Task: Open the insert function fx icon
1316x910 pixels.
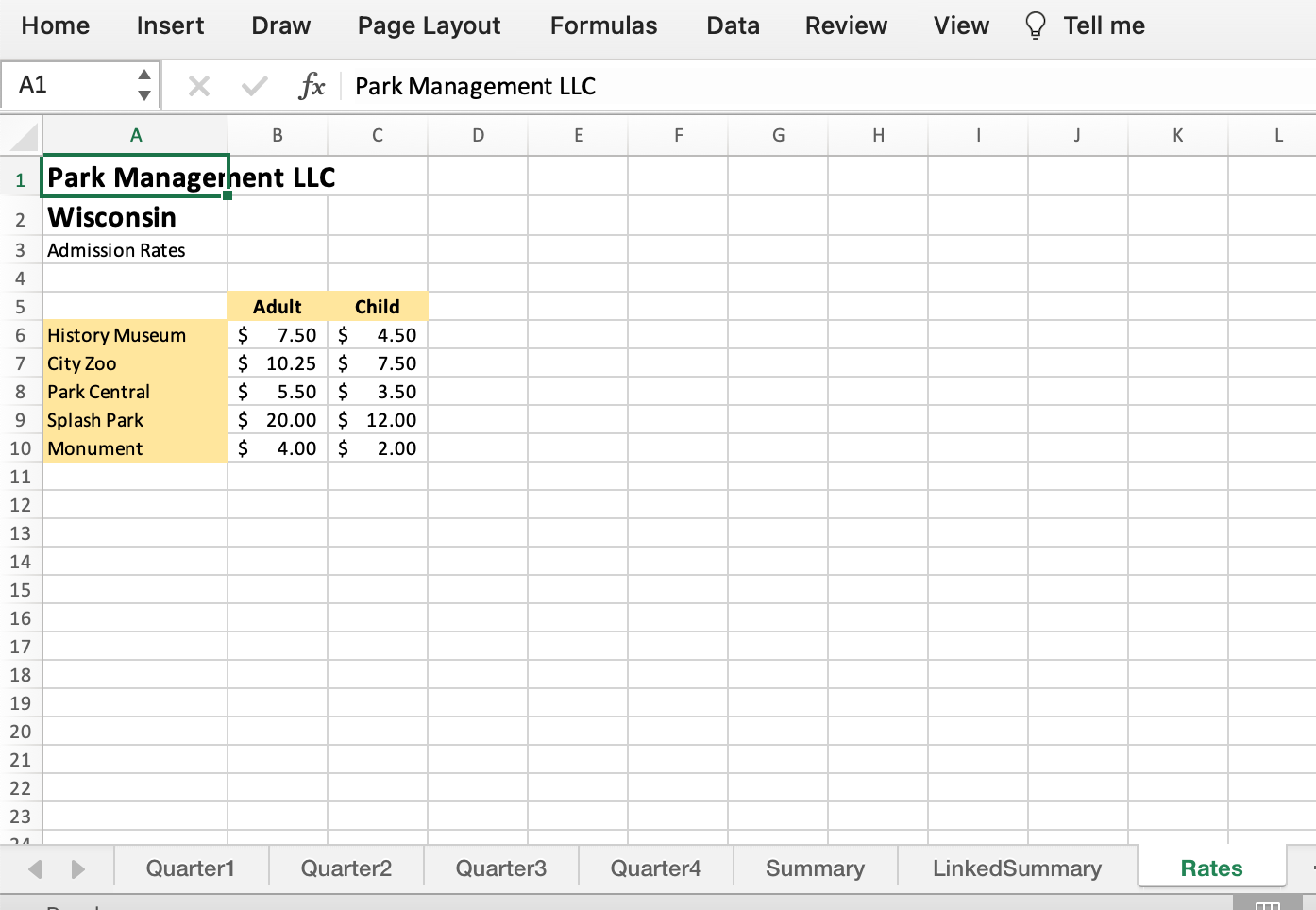Action: pos(312,86)
